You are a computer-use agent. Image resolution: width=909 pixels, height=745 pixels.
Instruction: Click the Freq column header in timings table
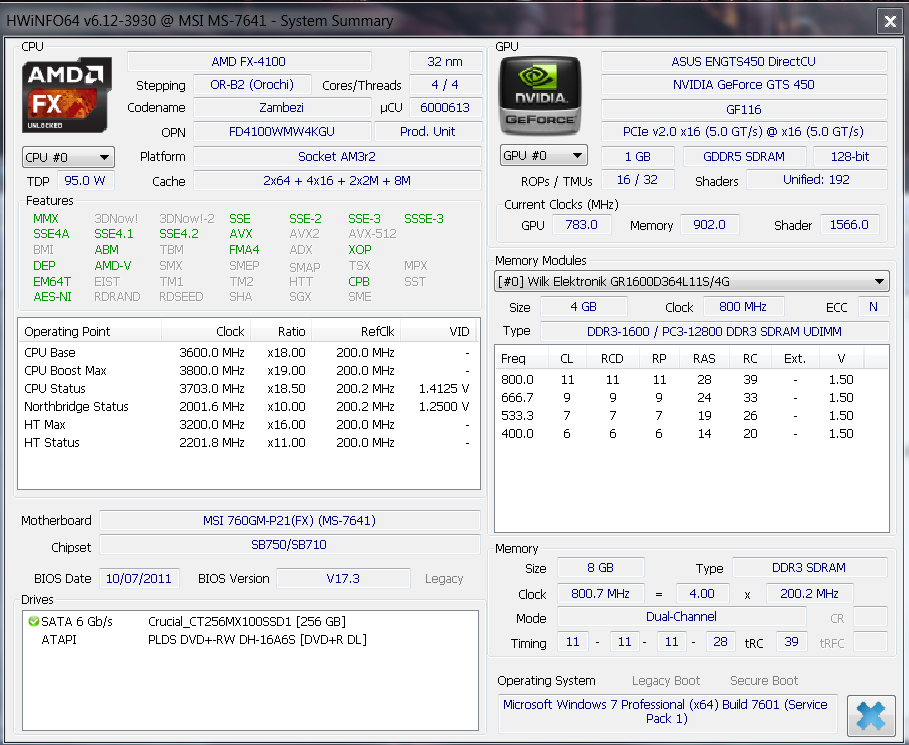coord(522,358)
